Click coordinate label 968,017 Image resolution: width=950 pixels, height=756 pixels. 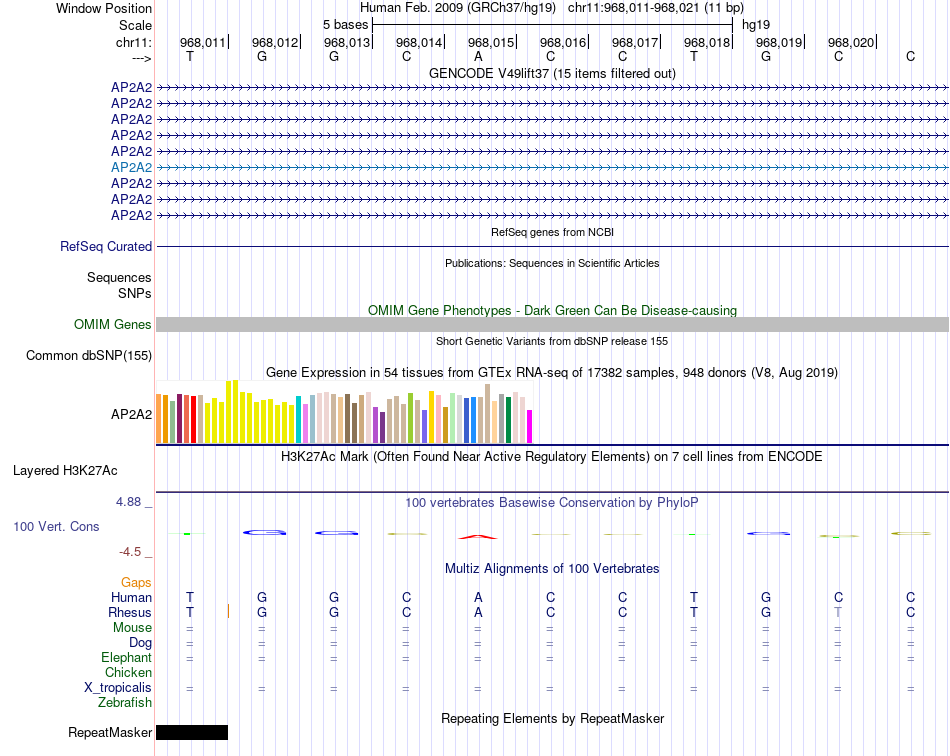point(635,42)
